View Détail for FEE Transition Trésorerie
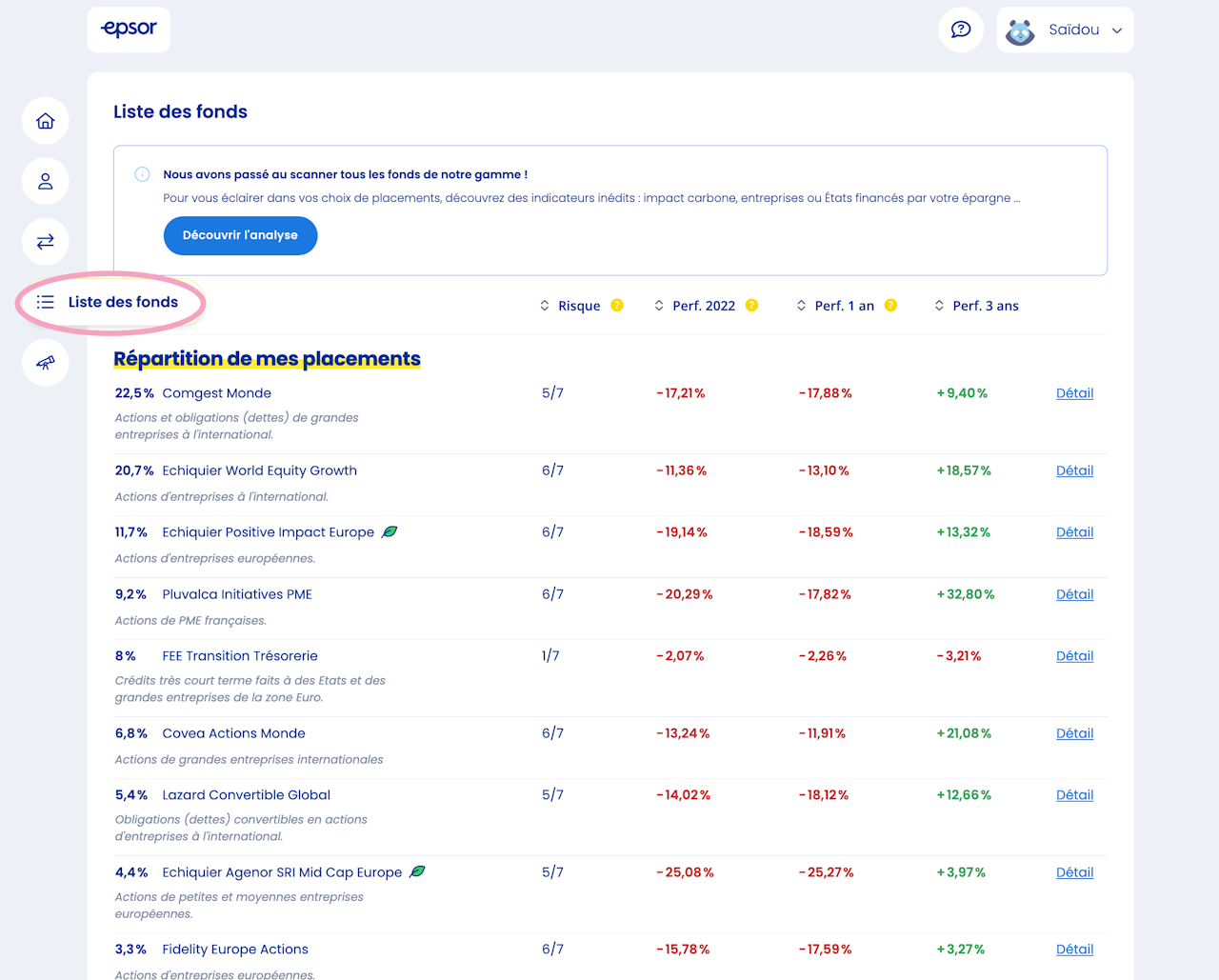Viewport: 1219px width, 980px height. coord(1074,656)
